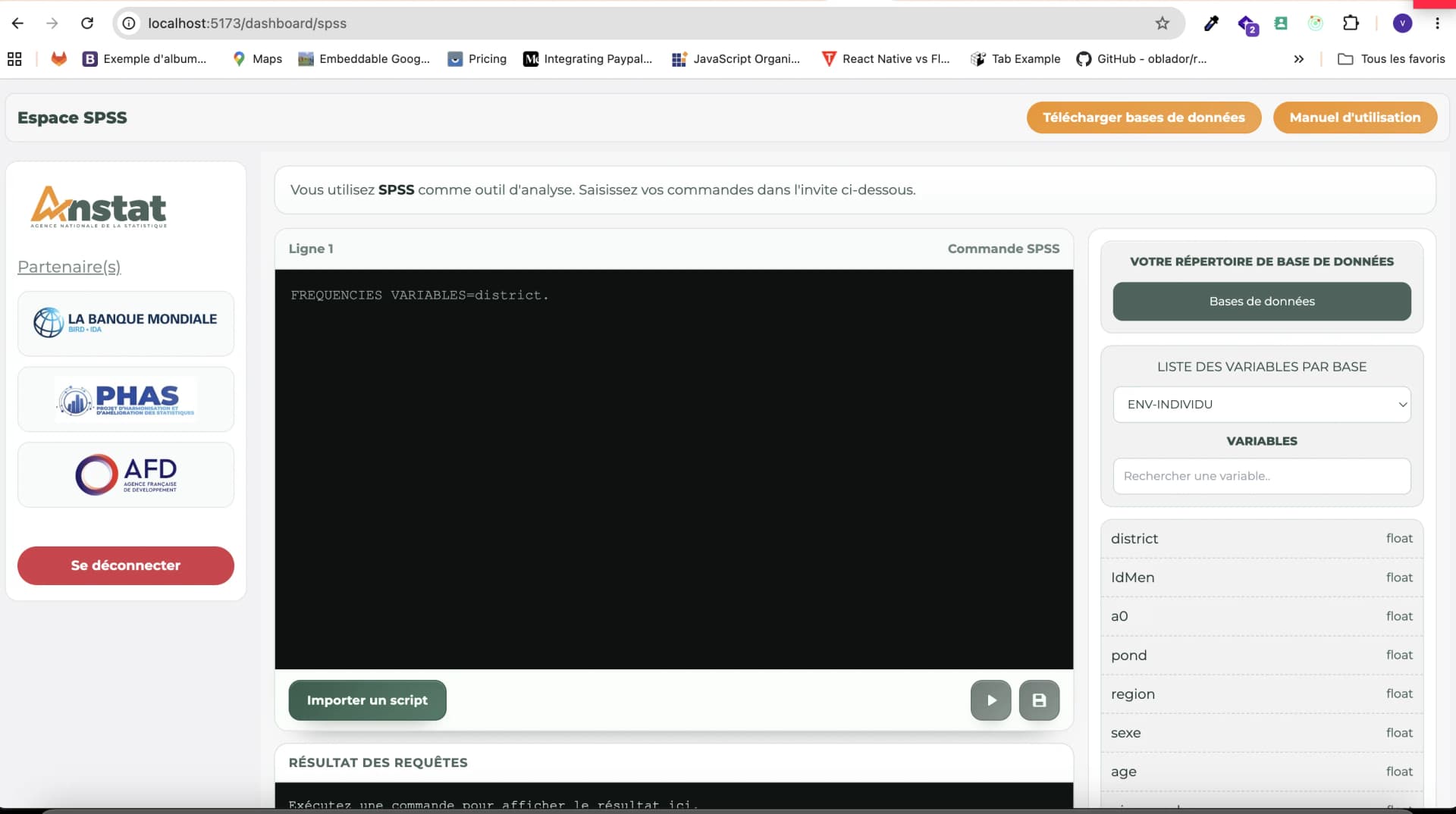1456x814 pixels.
Task: Open Manuel d'utilisation
Action: click(x=1354, y=117)
